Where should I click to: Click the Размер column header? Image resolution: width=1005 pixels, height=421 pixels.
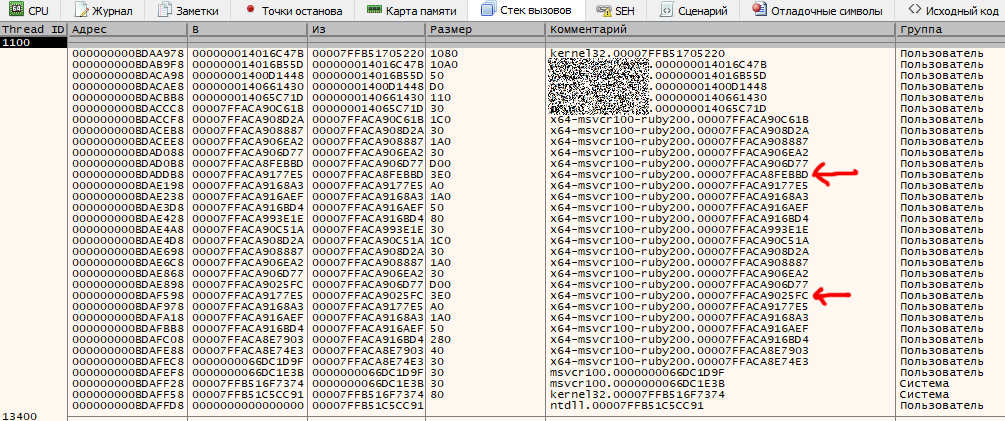tap(486, 30)
